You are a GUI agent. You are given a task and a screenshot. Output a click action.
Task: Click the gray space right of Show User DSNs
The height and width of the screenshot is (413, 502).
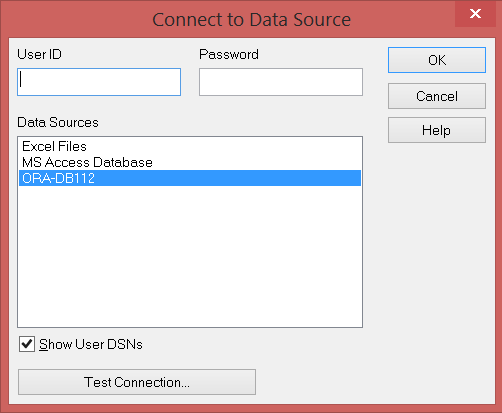pyautogui.click(x=253, y=344)
